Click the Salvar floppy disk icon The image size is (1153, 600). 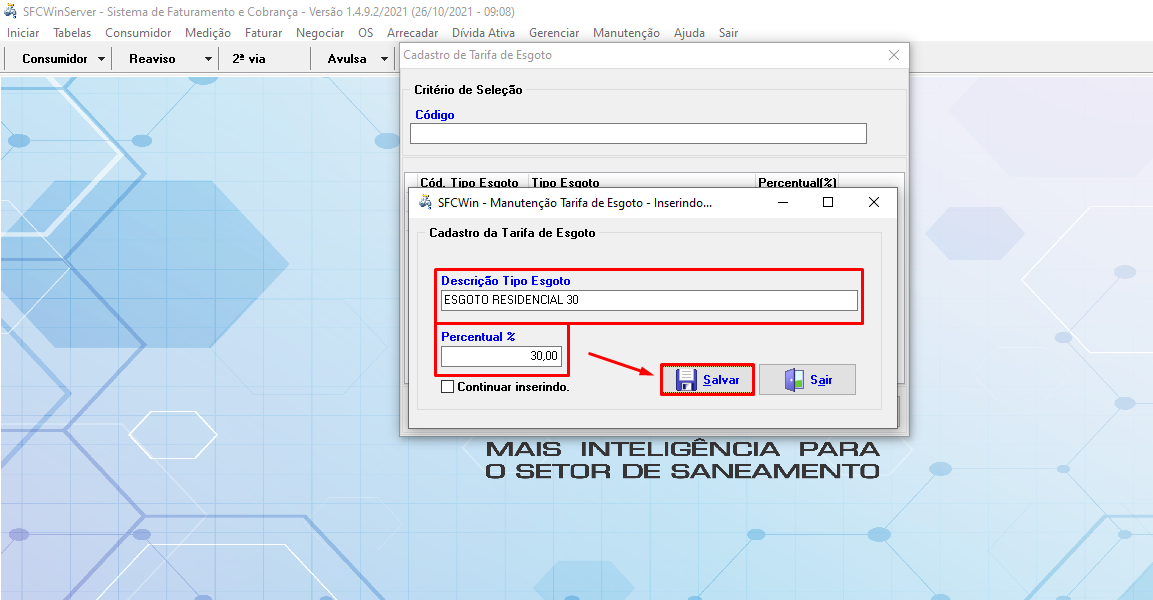(x=686, y=380)
